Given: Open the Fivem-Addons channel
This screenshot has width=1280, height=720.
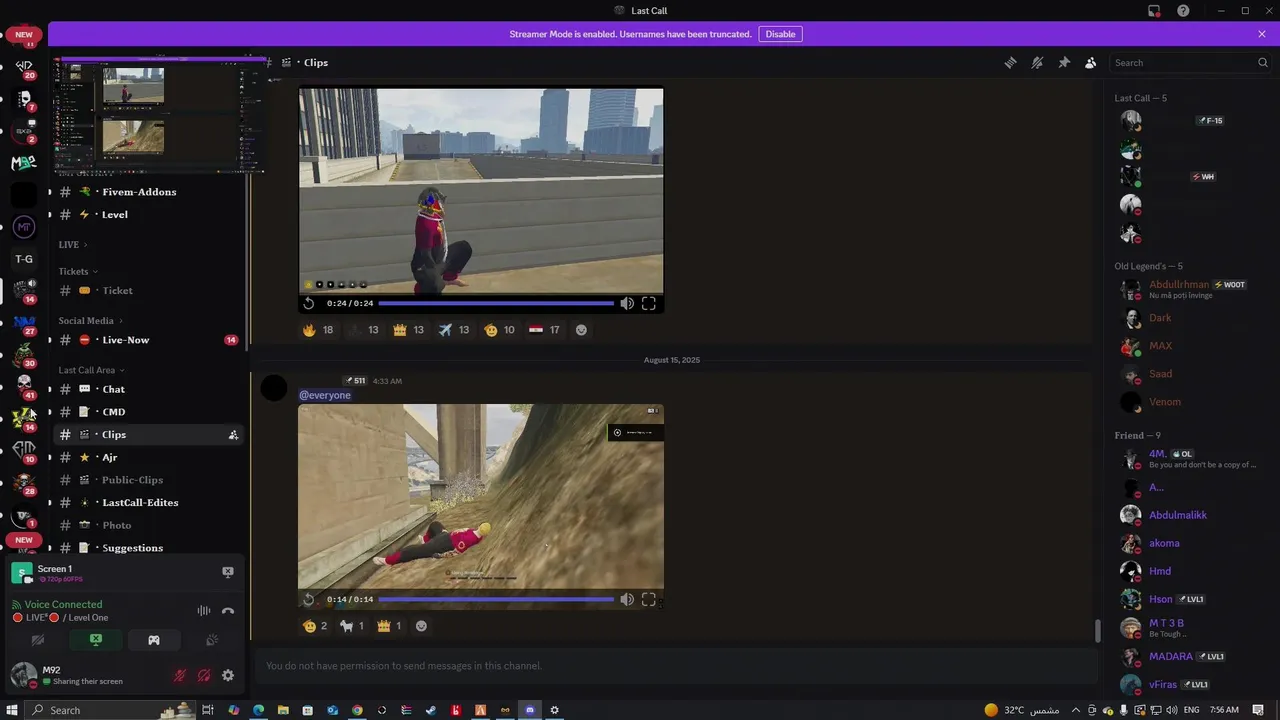Looking at the screenshot, I should 147,192.
